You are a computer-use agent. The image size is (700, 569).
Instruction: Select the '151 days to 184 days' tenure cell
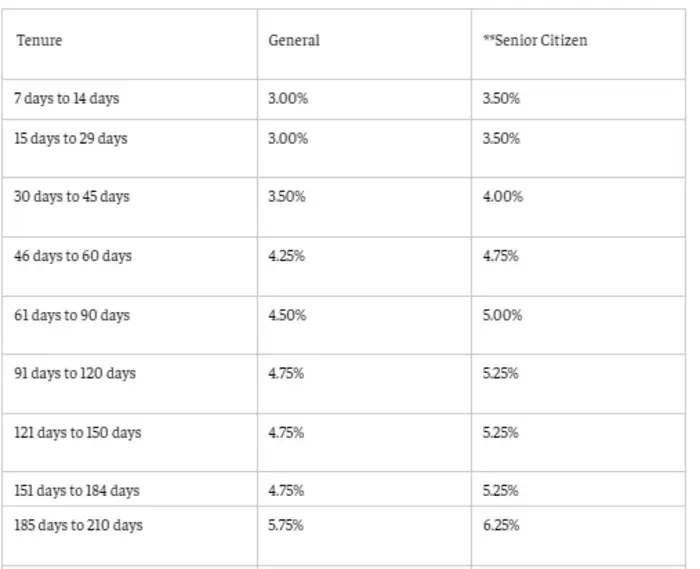[76, 491]
